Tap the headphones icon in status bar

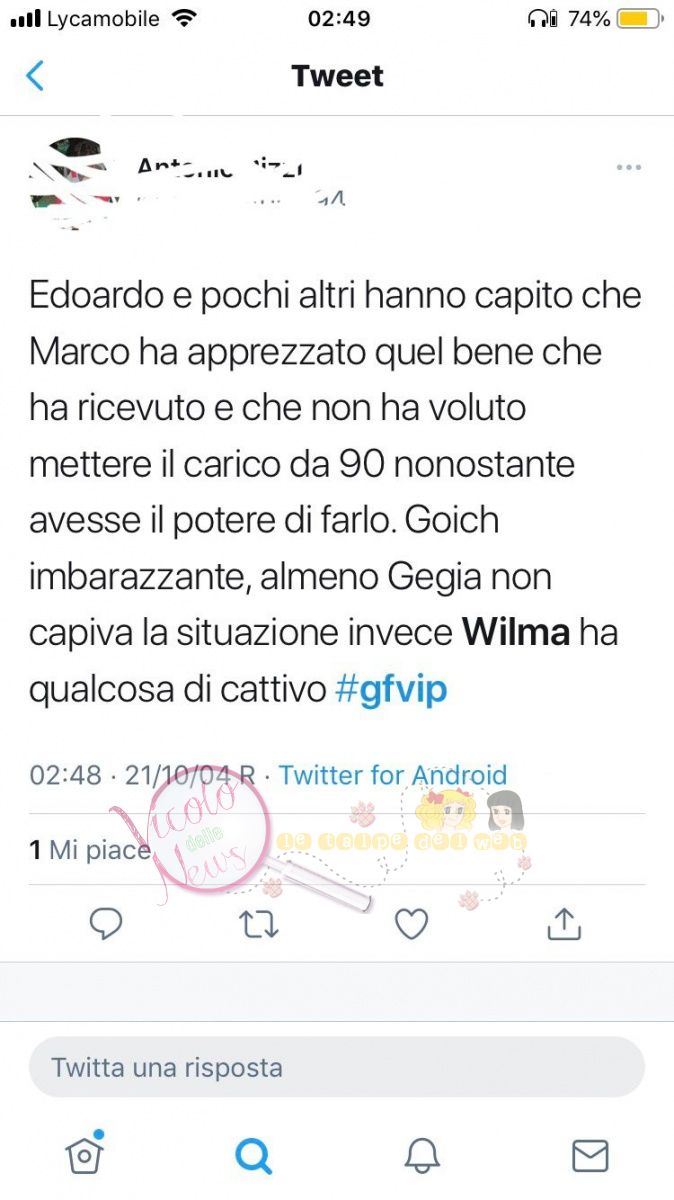(543, 19)
